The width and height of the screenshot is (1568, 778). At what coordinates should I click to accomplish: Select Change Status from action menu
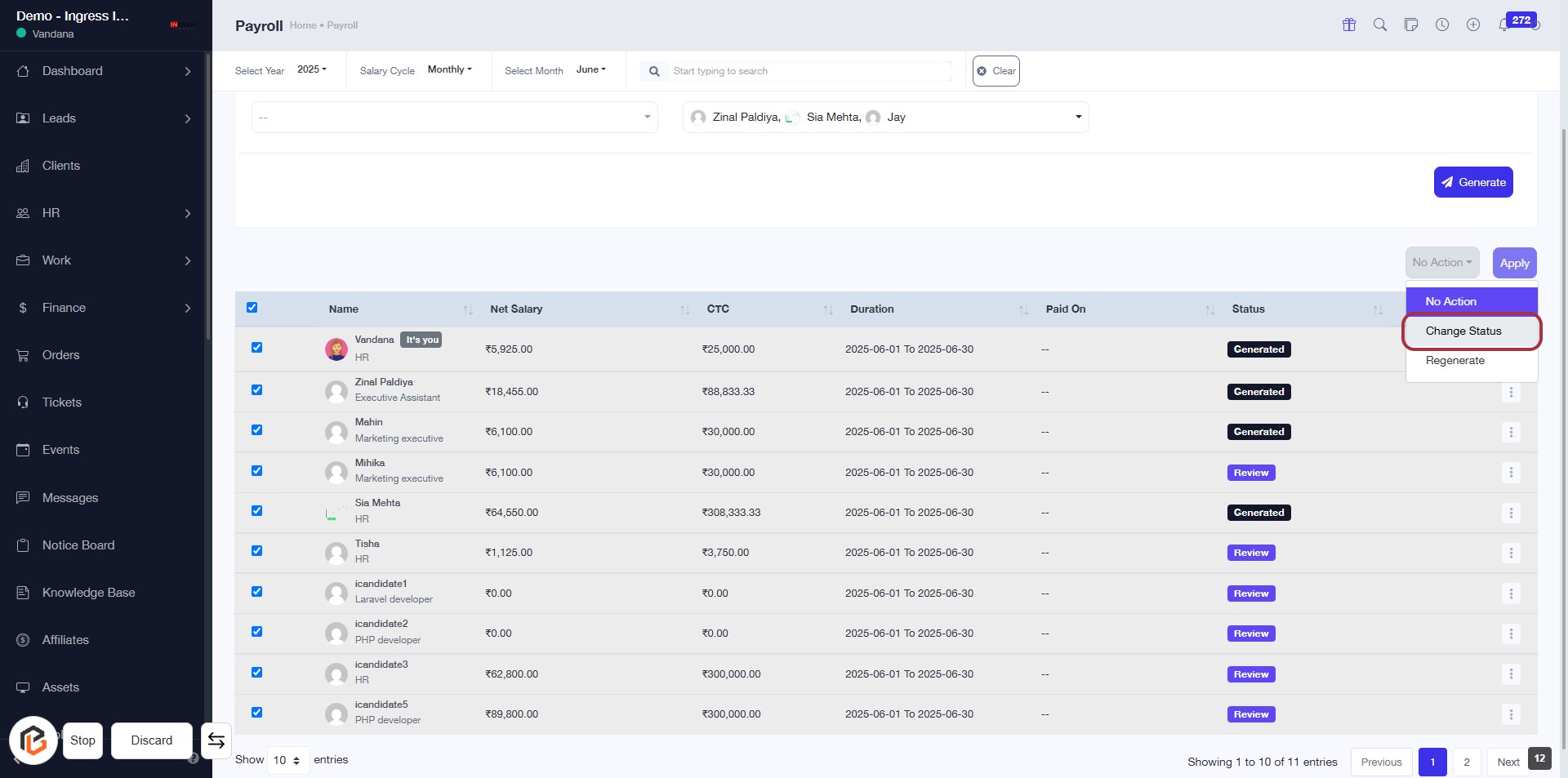(x=1463, y=331)
